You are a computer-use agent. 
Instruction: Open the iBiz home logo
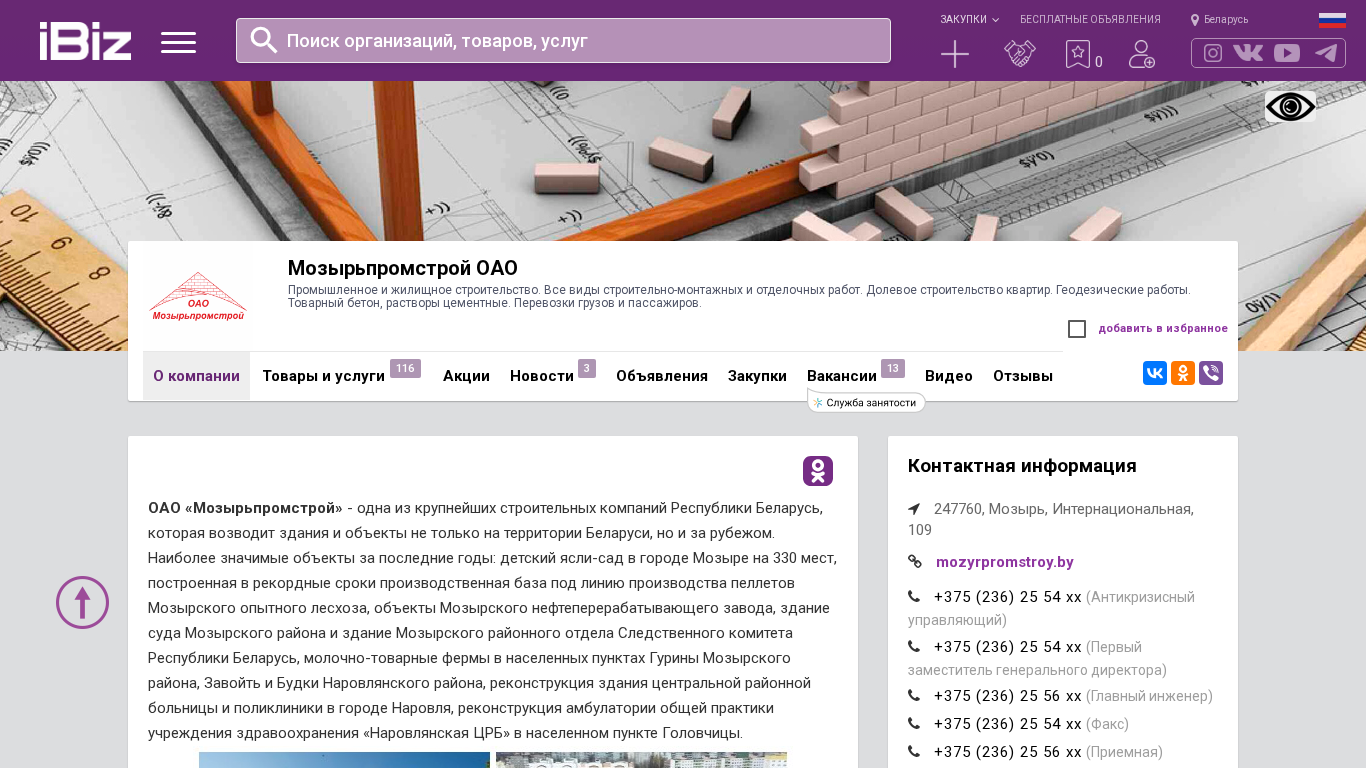click(x=85, y=41)
